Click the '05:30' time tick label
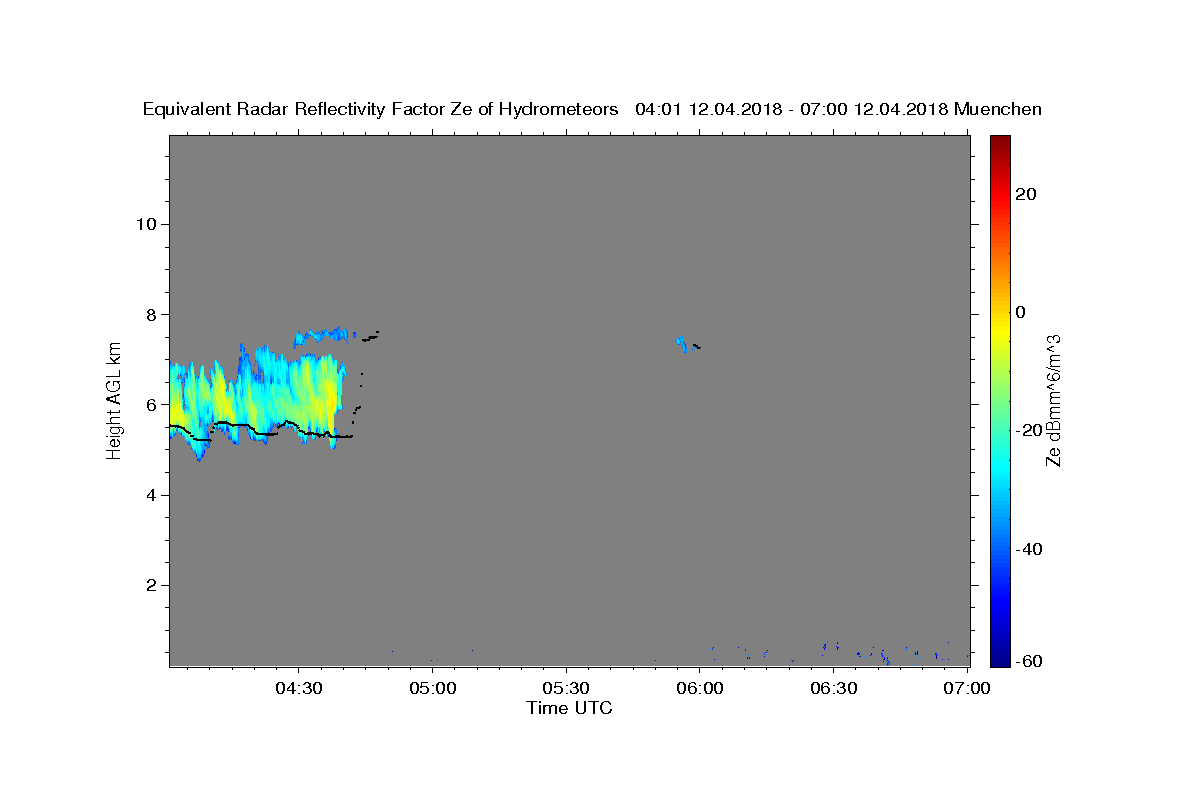The height and width of the screenshot is (800, 1200). coord(566,689)
